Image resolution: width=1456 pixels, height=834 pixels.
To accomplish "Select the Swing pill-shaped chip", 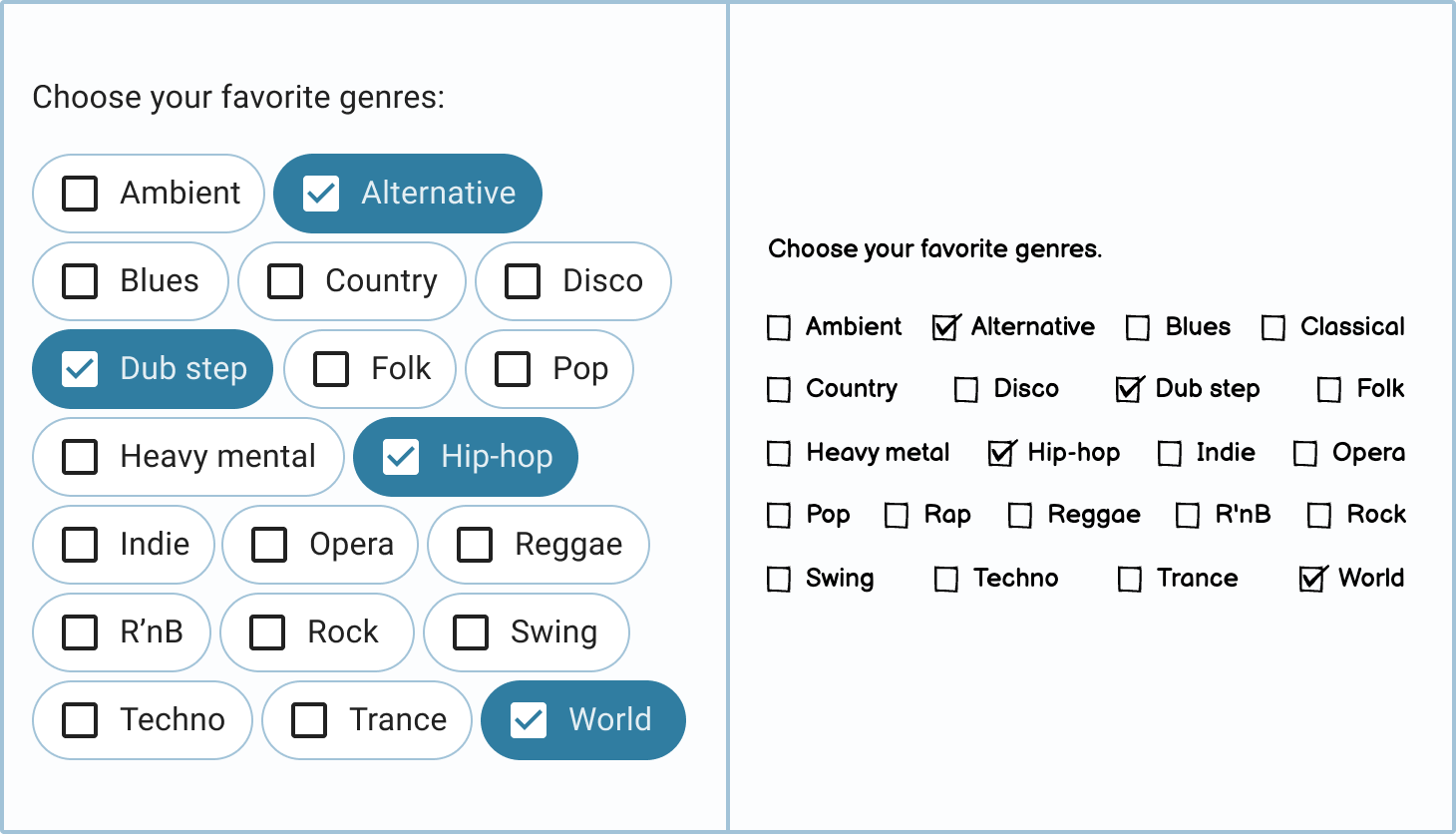I will point(527,632).
